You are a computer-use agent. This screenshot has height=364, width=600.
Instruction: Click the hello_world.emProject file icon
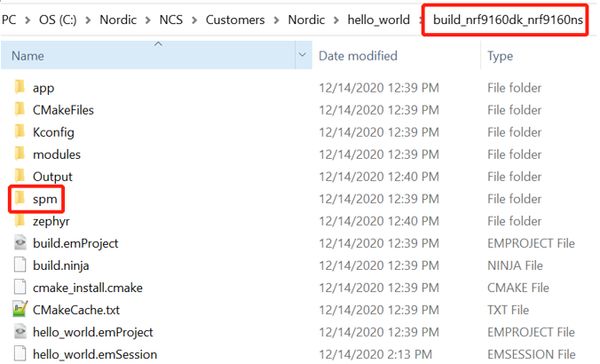tap(20, 331)
